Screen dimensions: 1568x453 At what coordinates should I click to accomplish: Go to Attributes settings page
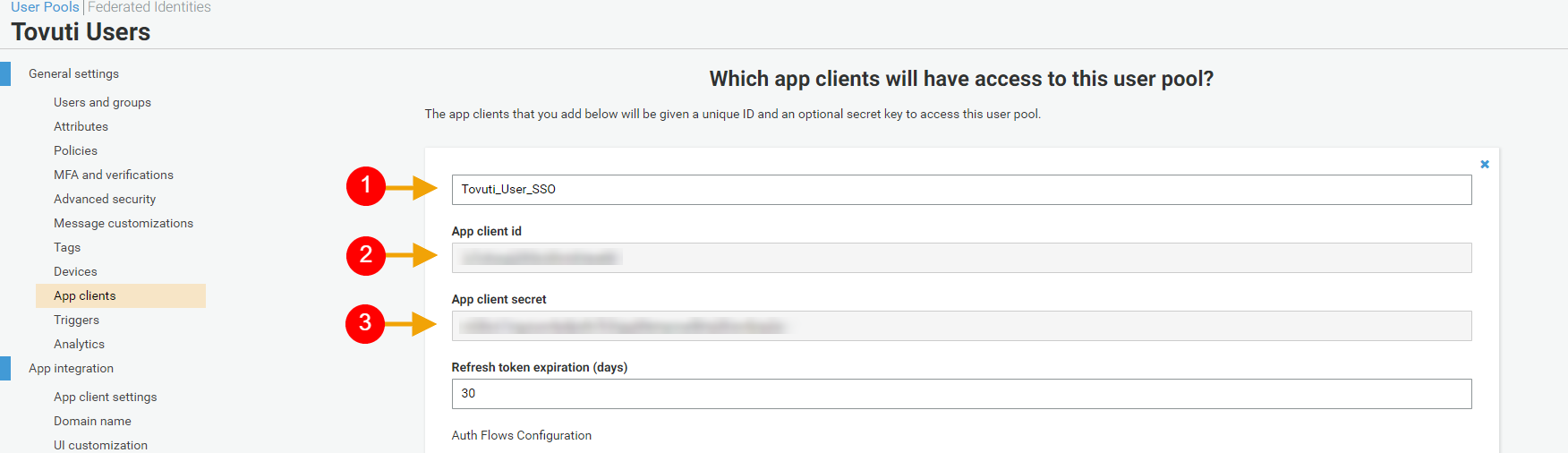(x=81, y=126)
